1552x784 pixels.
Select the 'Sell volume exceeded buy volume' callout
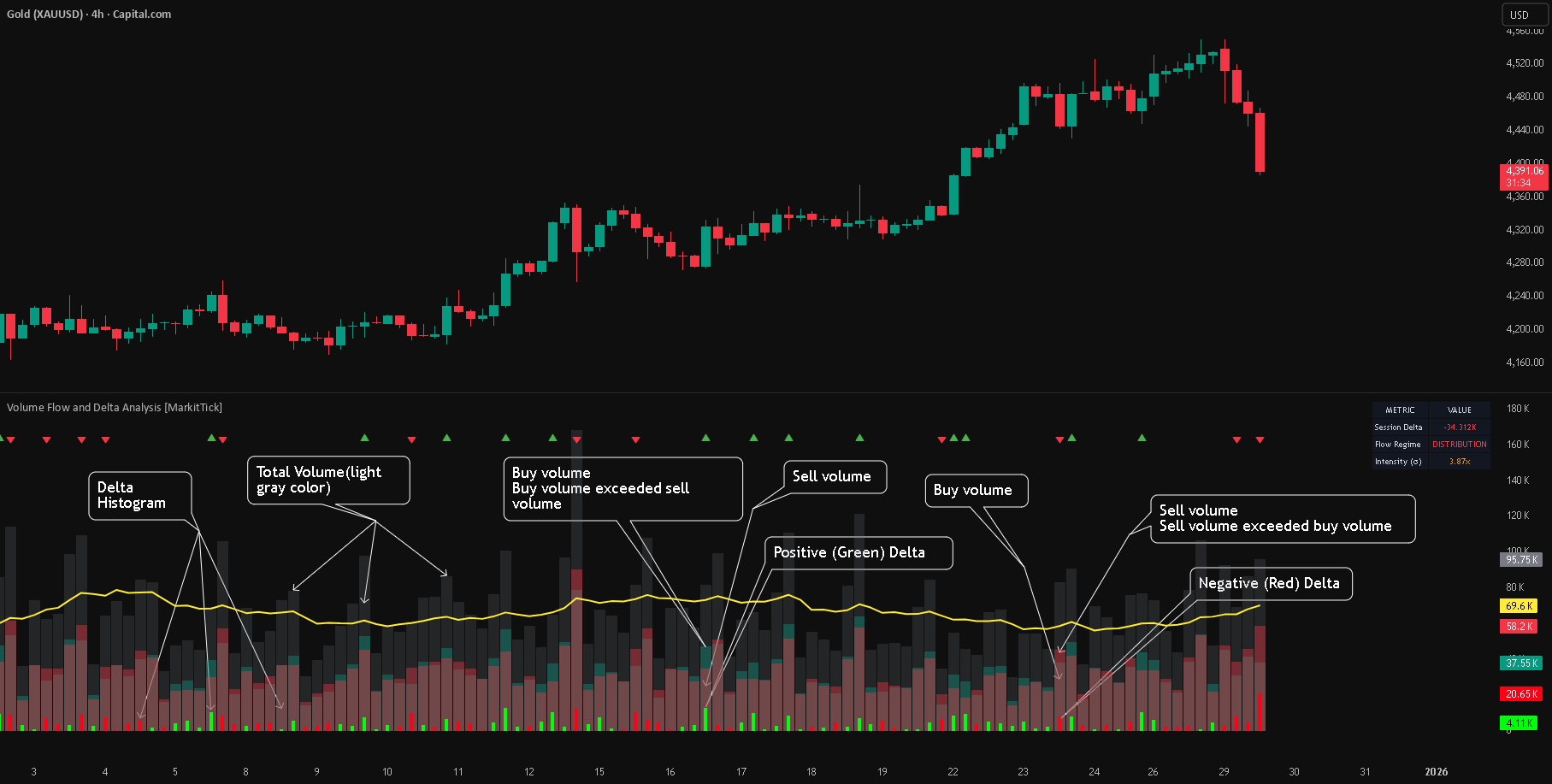click(x=1283, y=518)
